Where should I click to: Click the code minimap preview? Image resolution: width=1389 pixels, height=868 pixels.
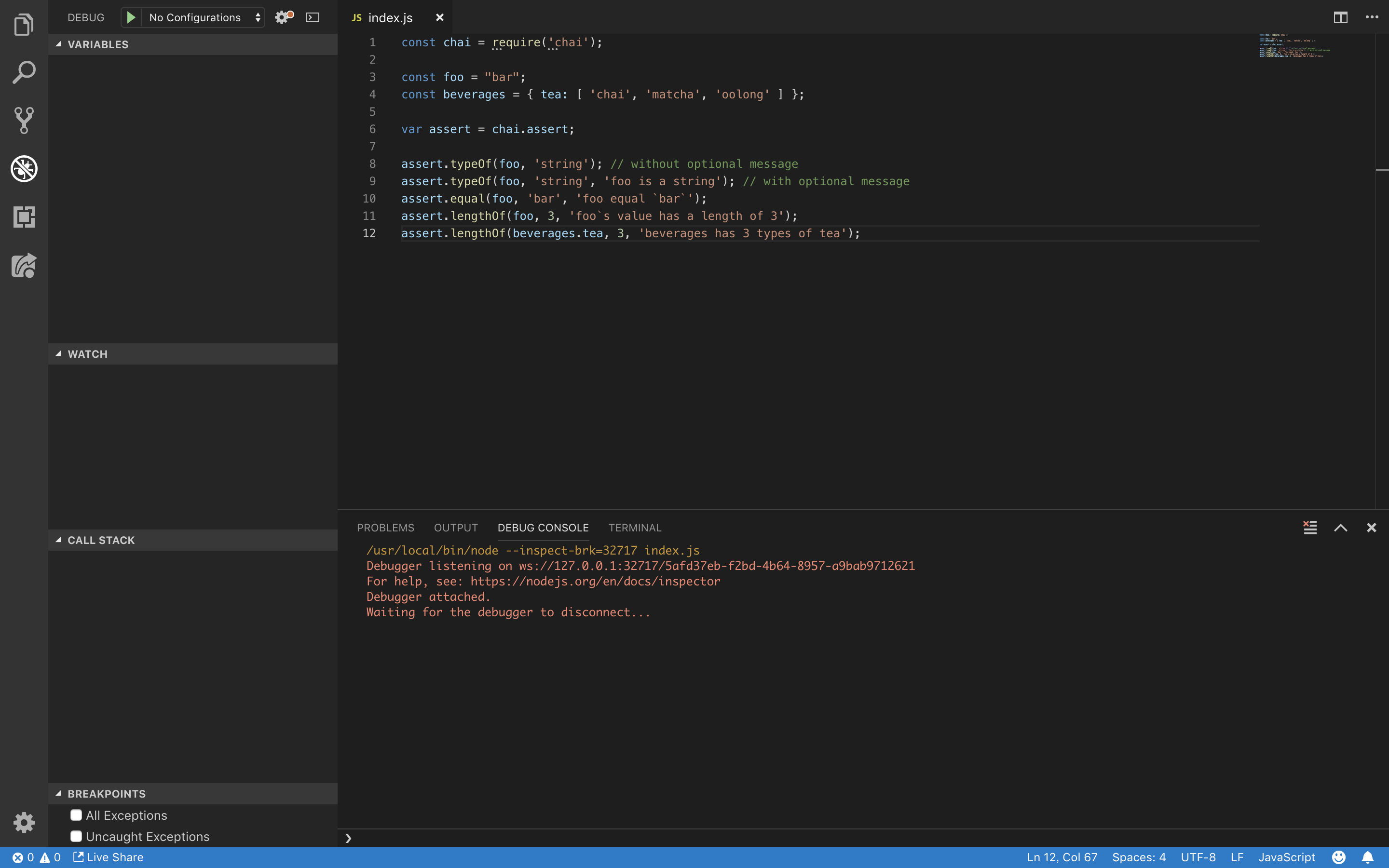pyautogui.click(x=1294, y=46)
